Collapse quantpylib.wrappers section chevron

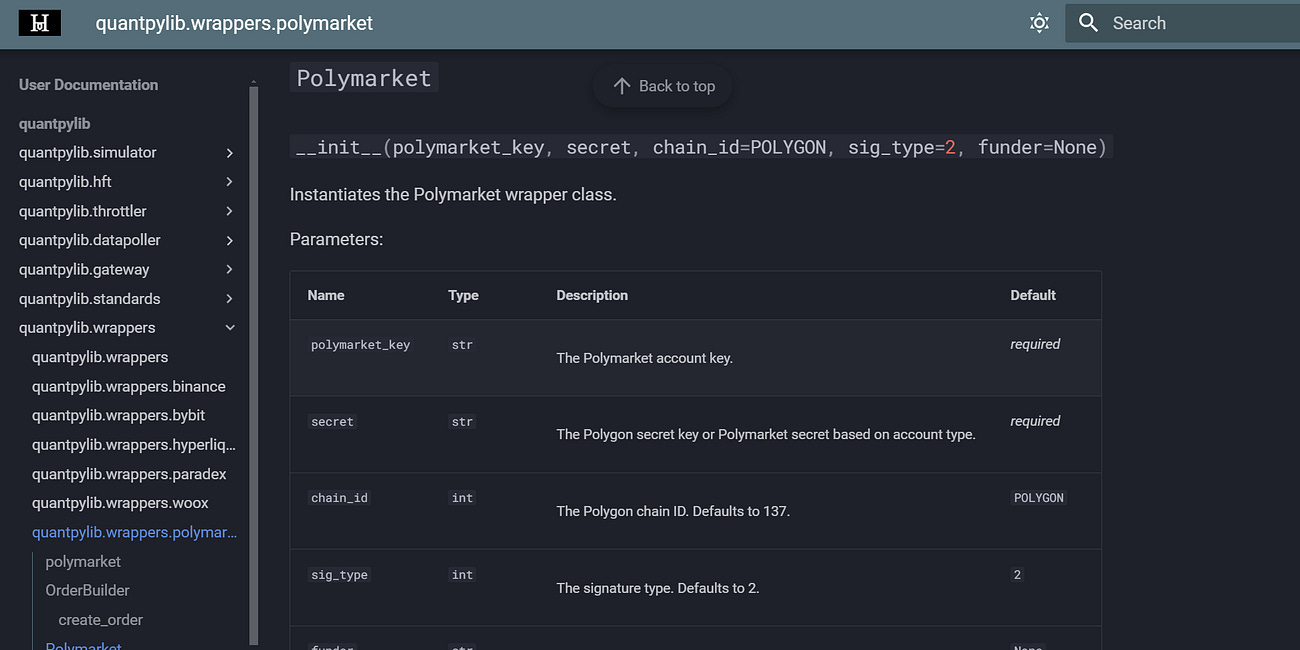[x=230, y=328]
